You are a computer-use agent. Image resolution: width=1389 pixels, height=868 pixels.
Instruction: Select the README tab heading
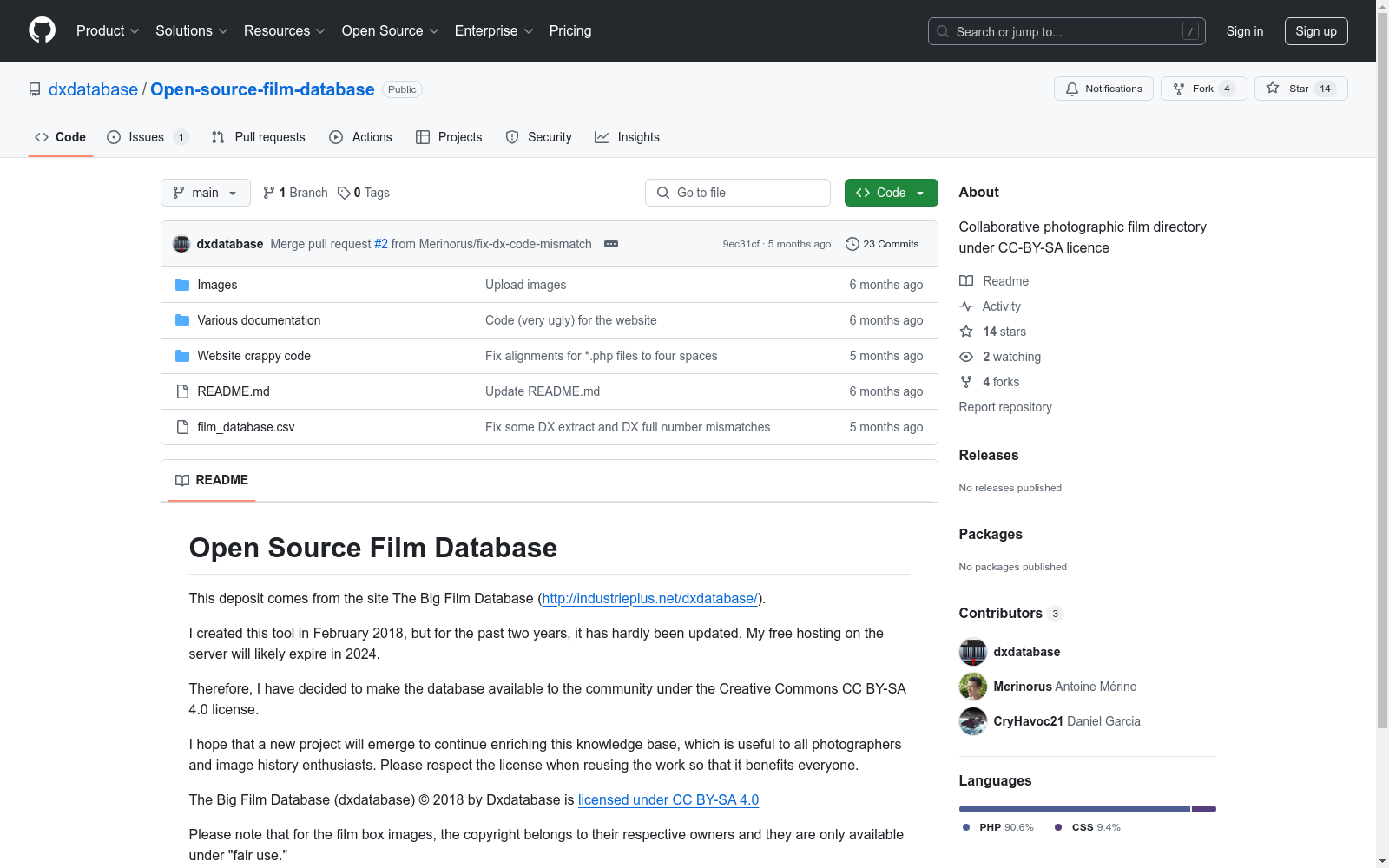(x=212, y=480)
